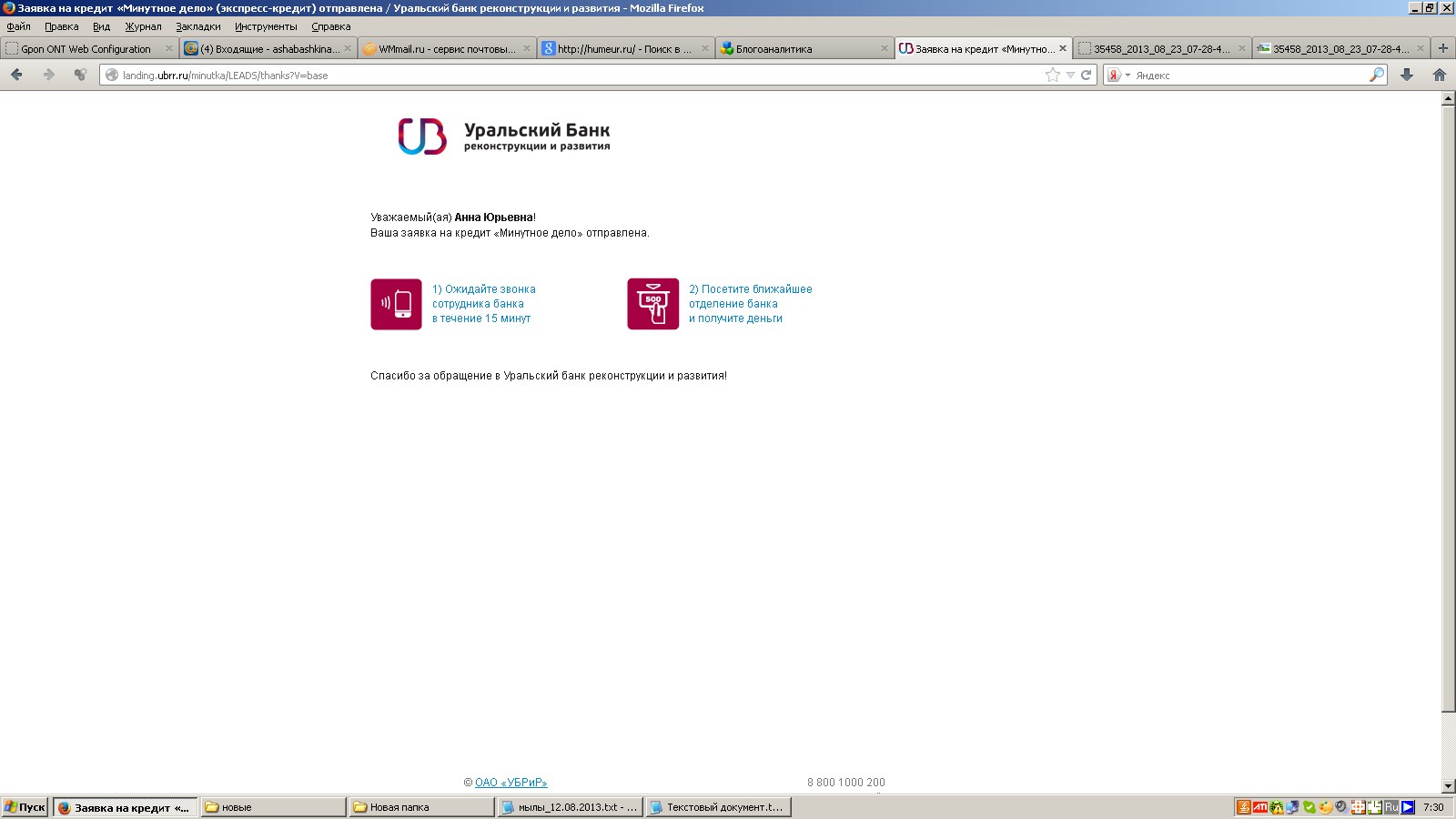Click the "Ожидайте звонка сотрудника банка" link
The image size is (1456, 819).
[483, 304]
